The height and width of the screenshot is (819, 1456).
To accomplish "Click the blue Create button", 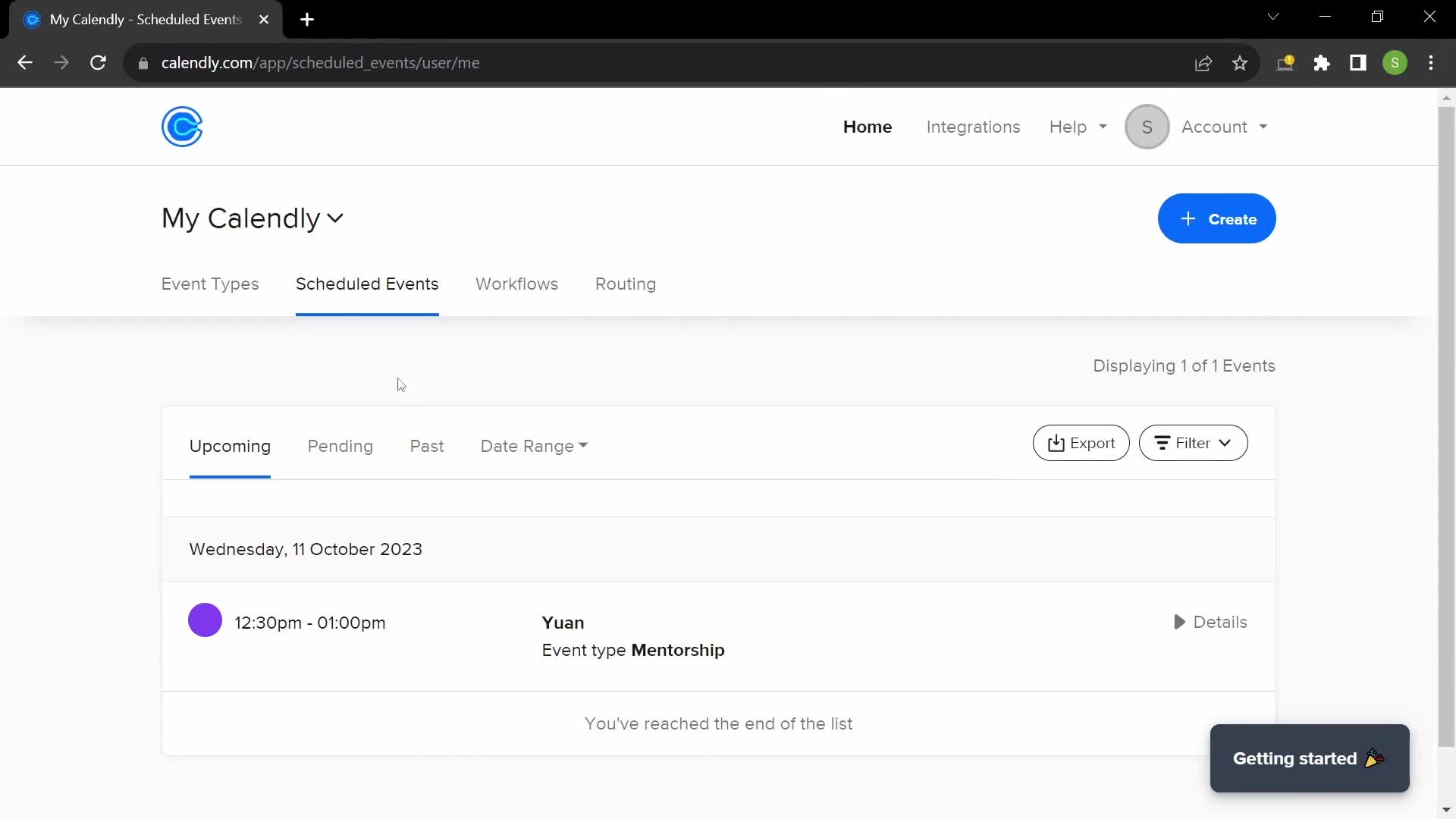I will point(1217,218).
